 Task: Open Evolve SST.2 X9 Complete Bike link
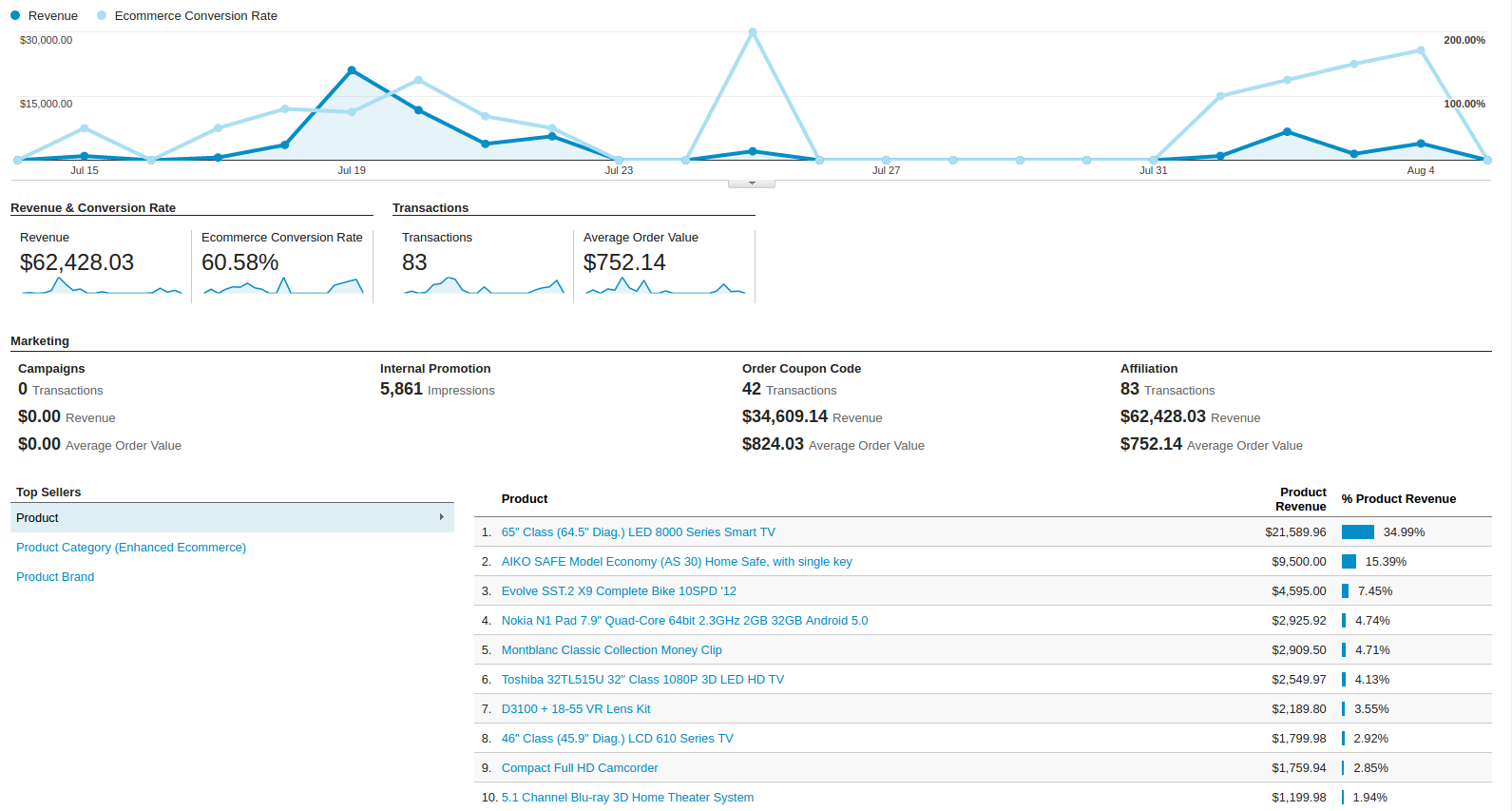tap(619, 591)
